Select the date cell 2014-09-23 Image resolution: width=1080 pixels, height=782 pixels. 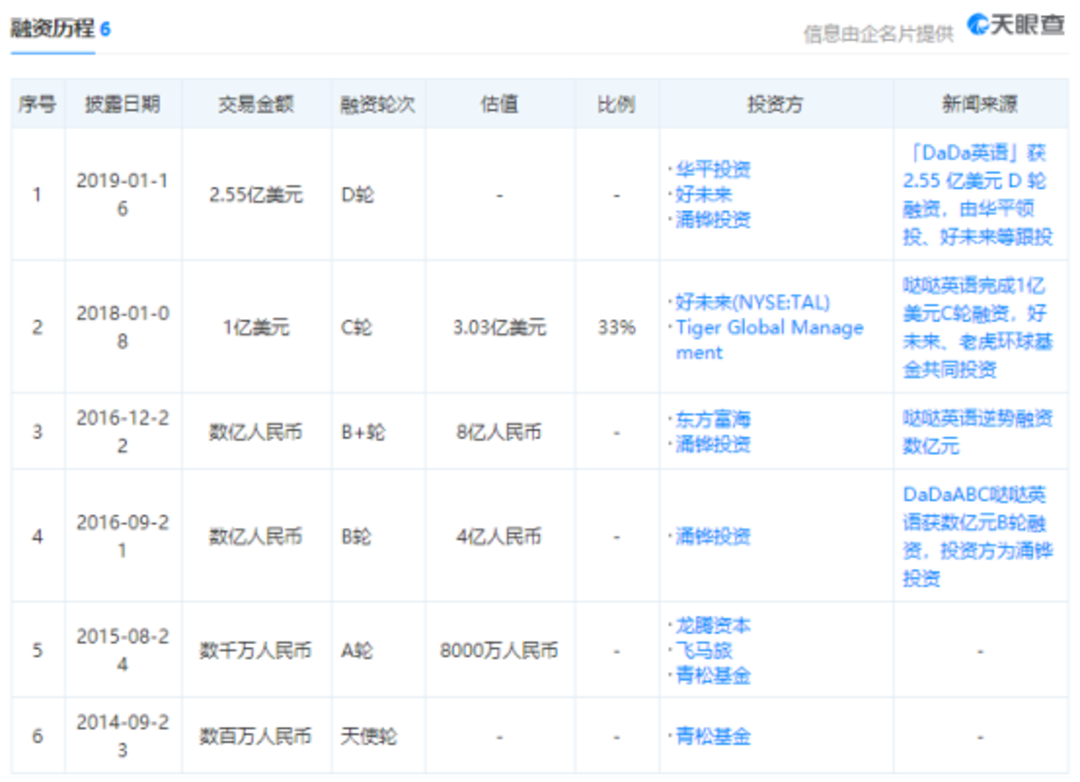click(x=123, y=736)
